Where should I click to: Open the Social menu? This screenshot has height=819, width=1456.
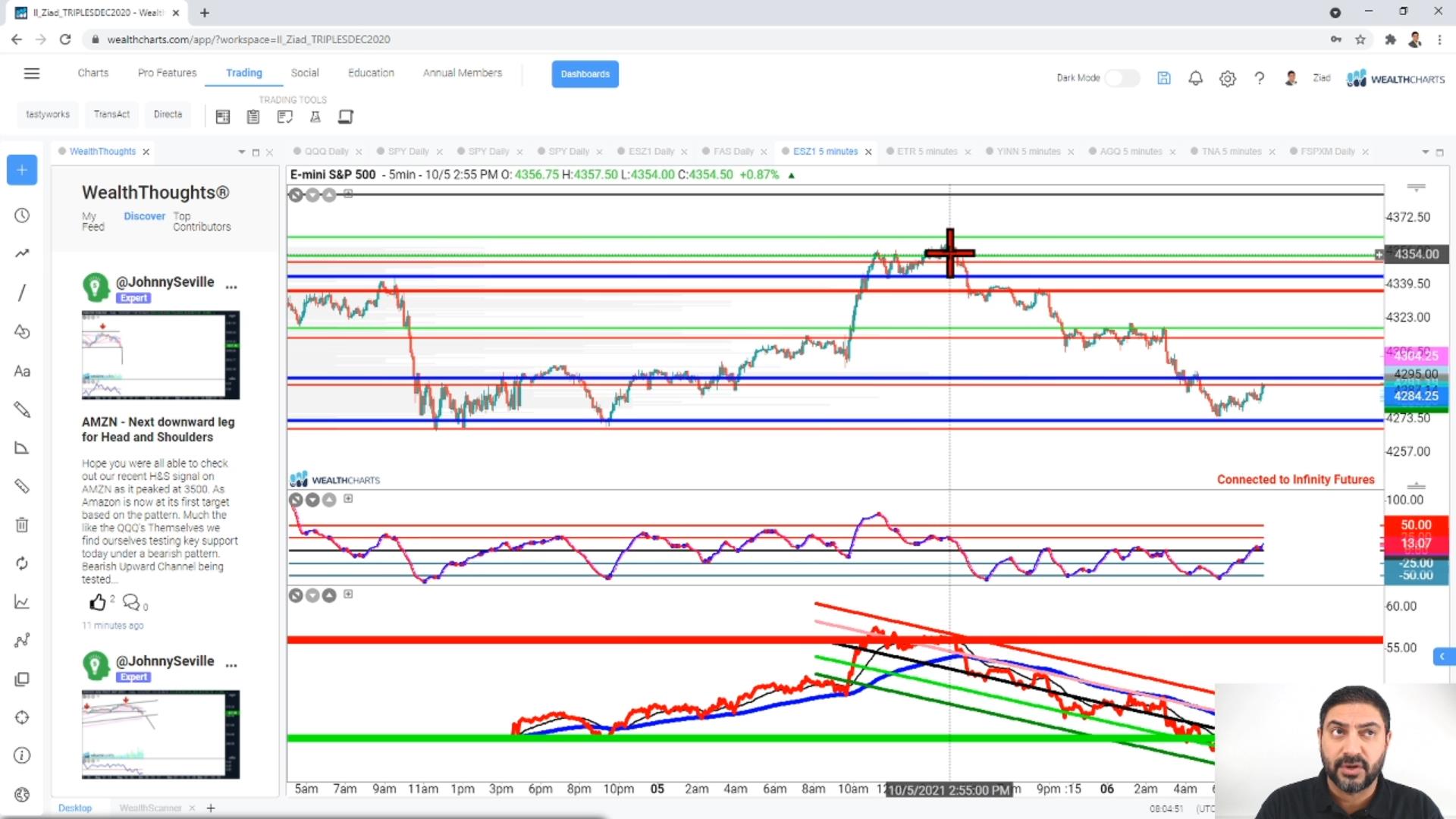pos(305,73)
